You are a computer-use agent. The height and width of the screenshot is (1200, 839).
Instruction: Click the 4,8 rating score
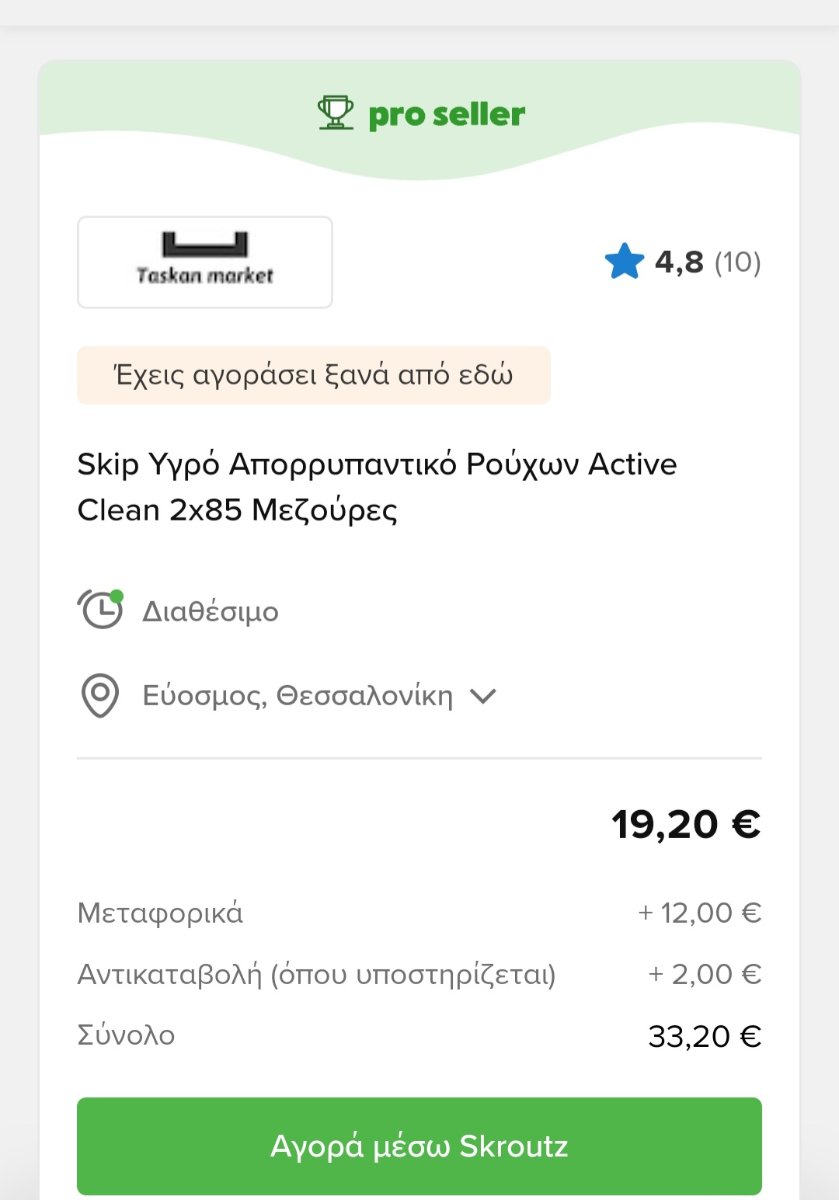[x=679, y=263]
